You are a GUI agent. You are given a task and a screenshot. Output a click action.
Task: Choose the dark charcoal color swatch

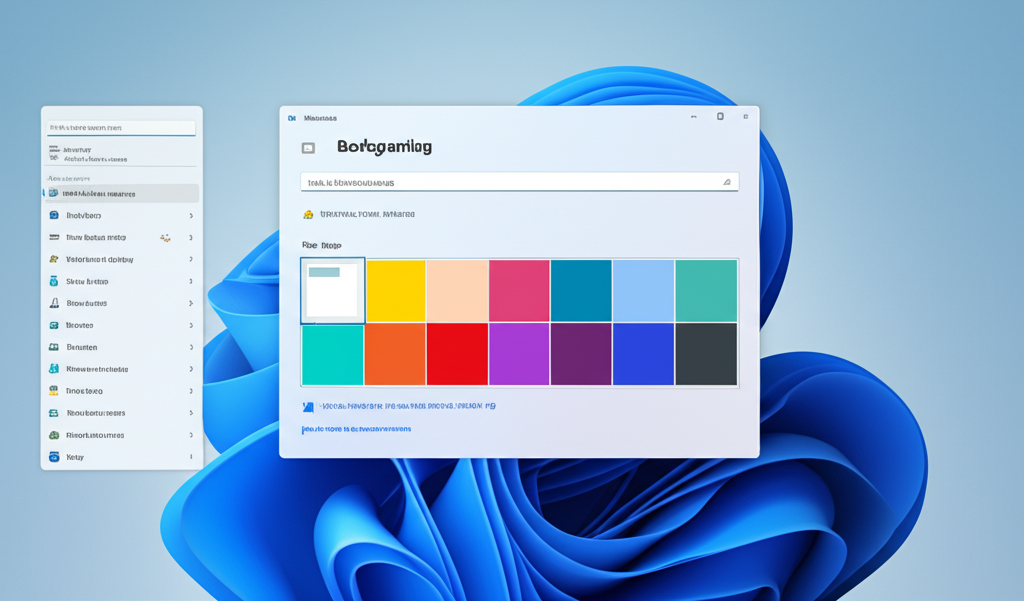pos(706,354)
